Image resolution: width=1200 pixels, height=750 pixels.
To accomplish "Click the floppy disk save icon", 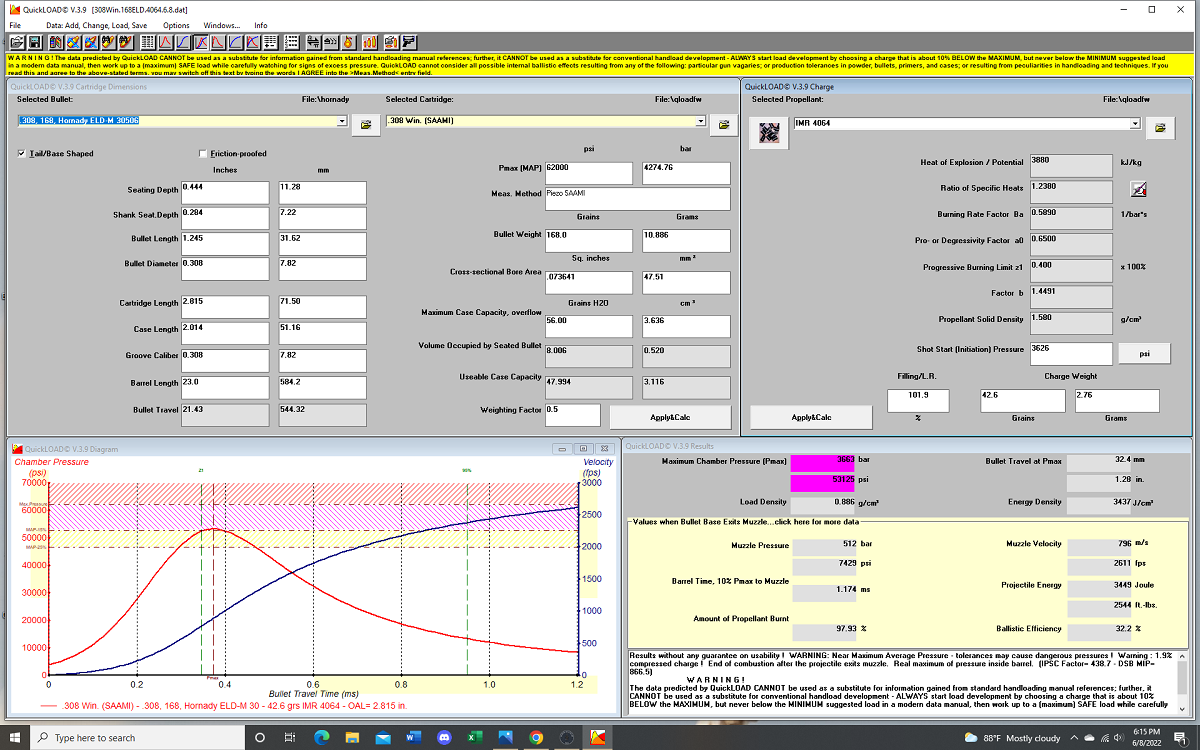I will point(35,42).
